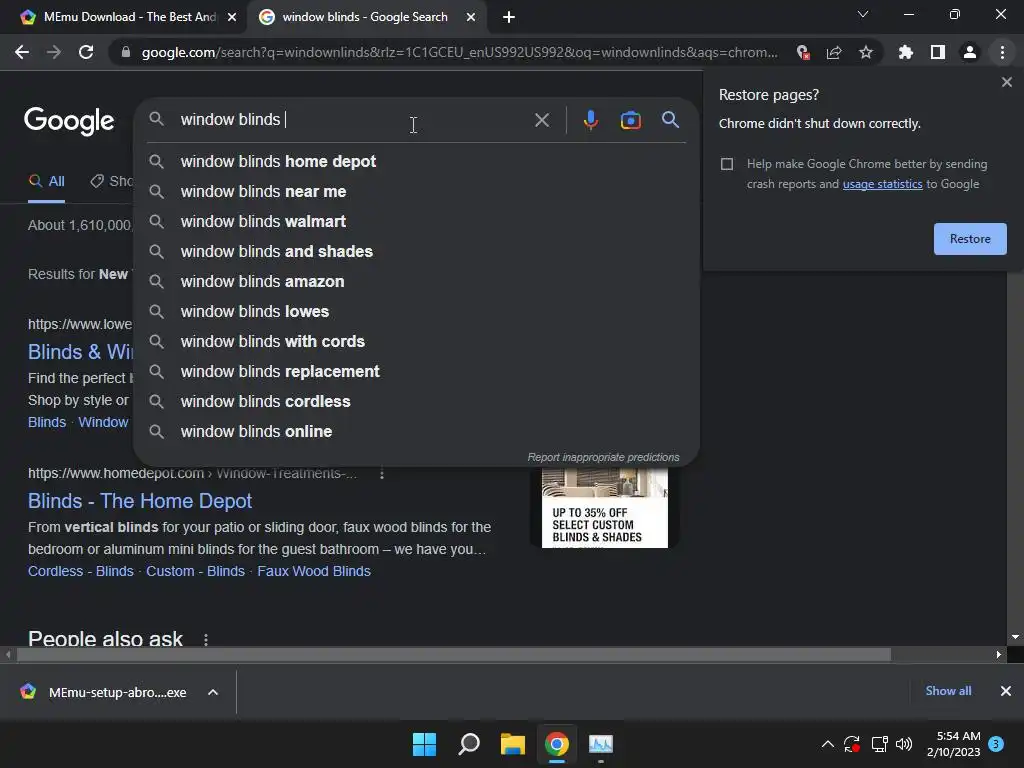Click the forward navigation arrow
This screenshot has height=768, width=1024.
click(54, 52)
